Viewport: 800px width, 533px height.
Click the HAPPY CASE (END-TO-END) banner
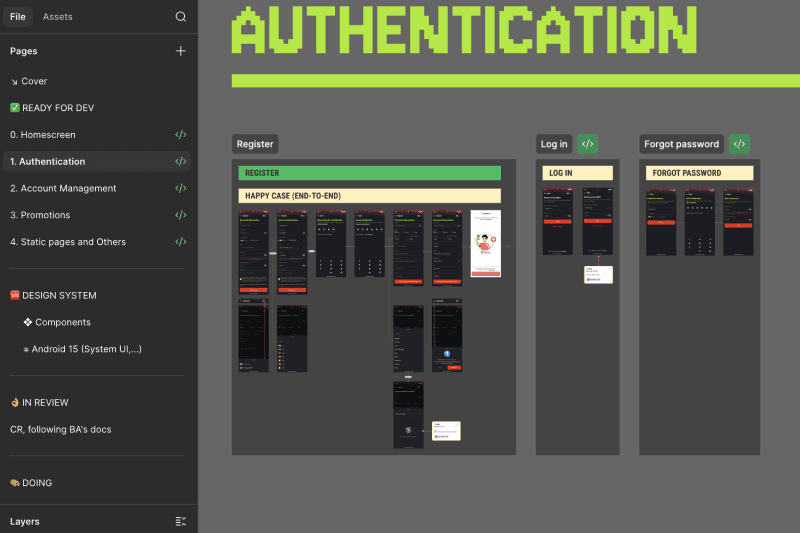click(x=369, y=196)
